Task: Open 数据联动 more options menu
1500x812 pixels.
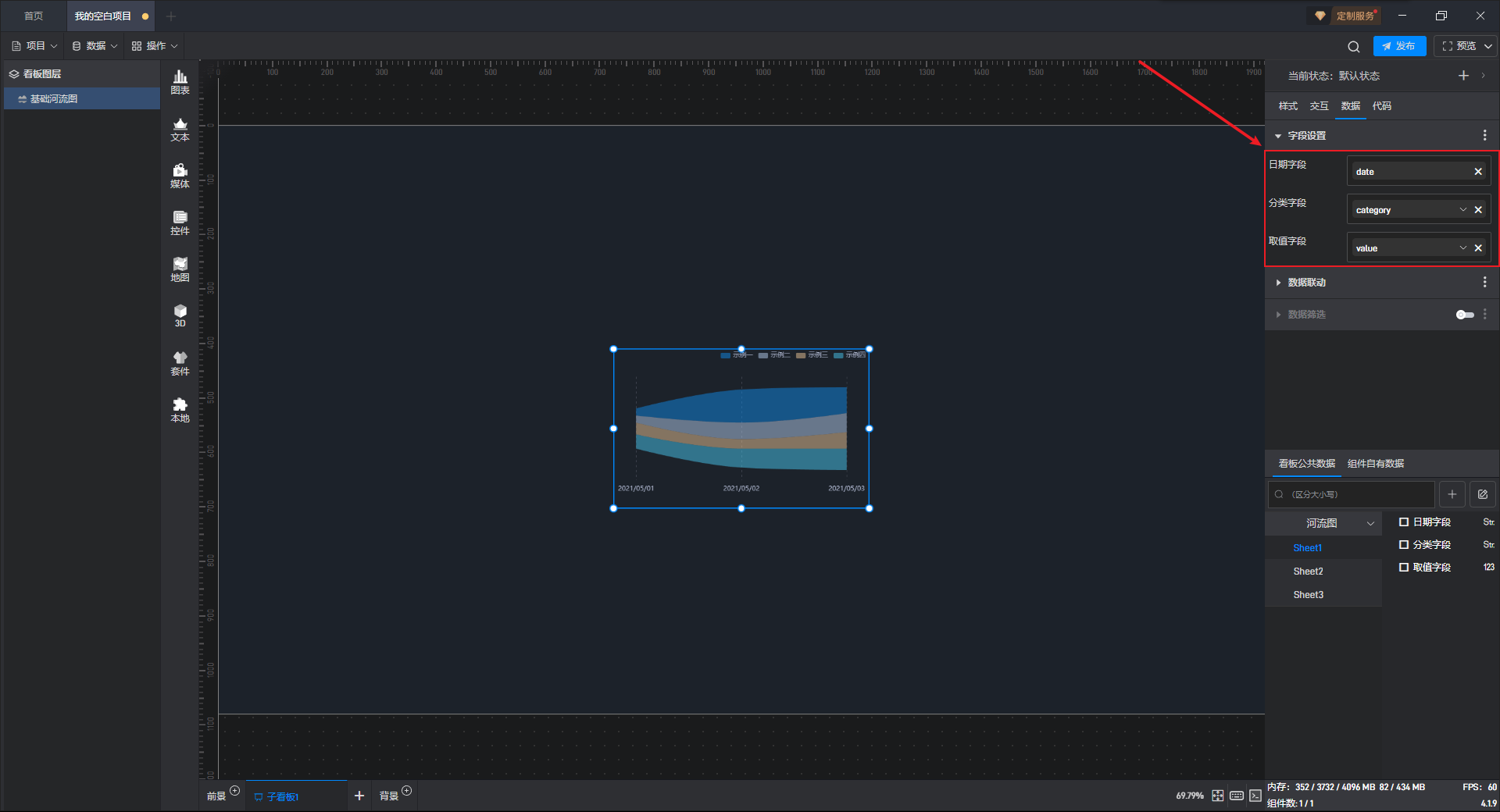Action: (x=1484, y=282)
